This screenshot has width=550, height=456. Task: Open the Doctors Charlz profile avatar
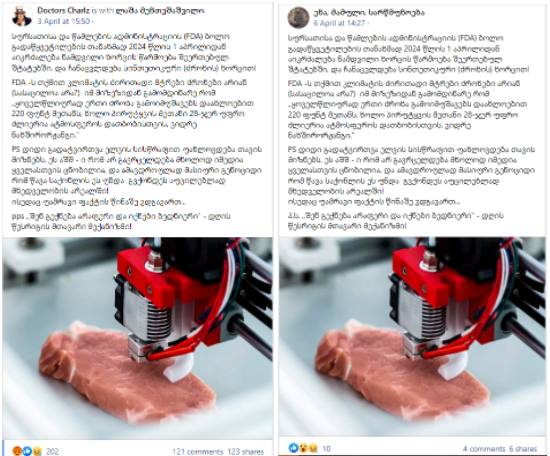pos(22,16)
